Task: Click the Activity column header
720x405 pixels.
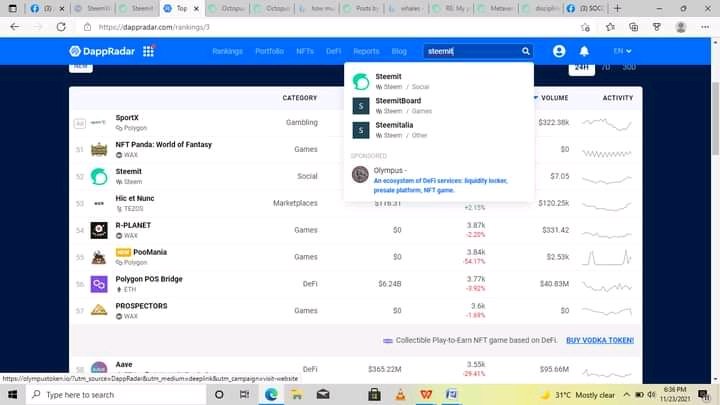Action: [x=618, y=98]
